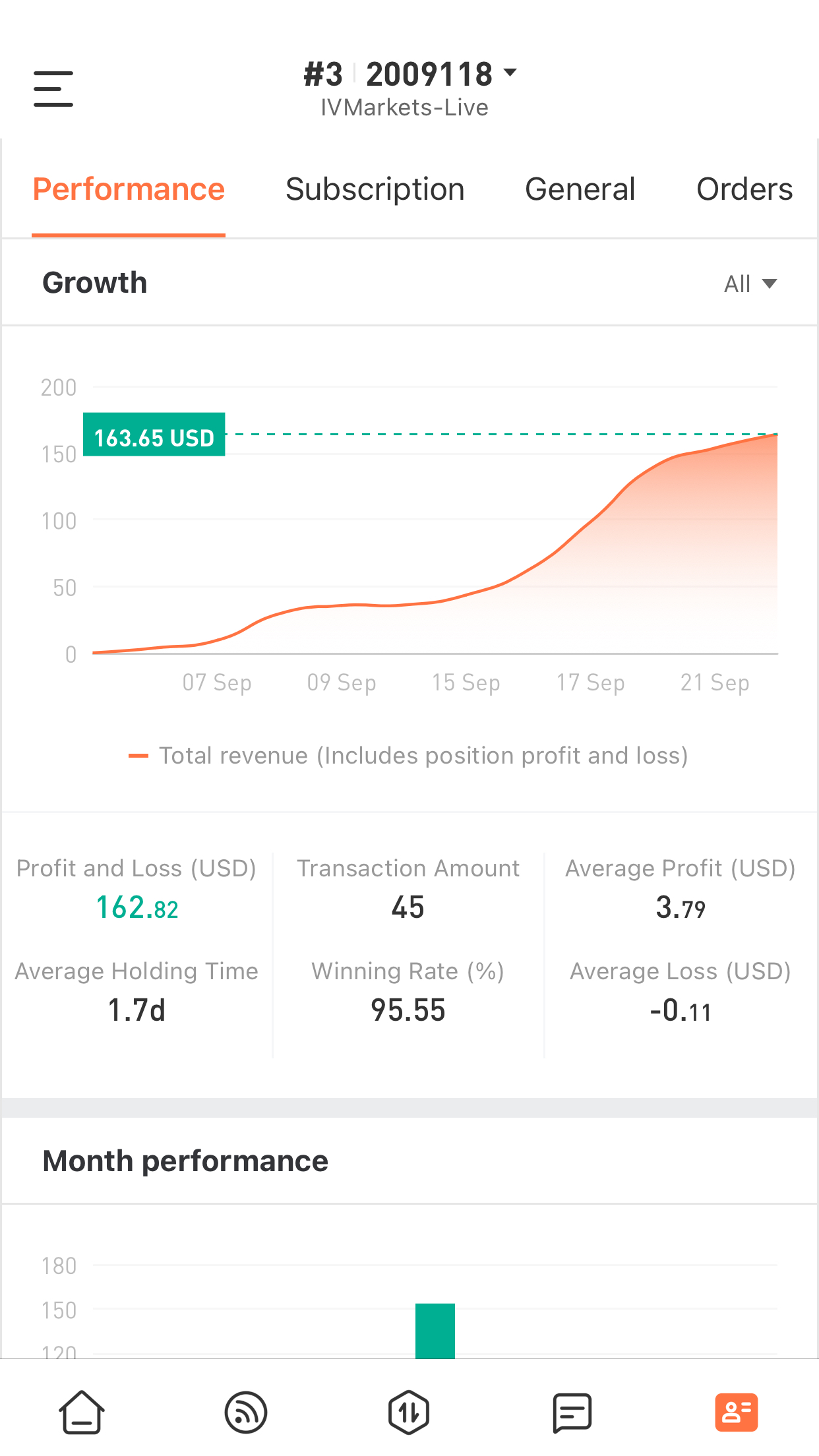Viewport: 819px width, 1456px height.
Task: Expand the account 2009118 dropdown arrow
Action: (x=510, y=72)
